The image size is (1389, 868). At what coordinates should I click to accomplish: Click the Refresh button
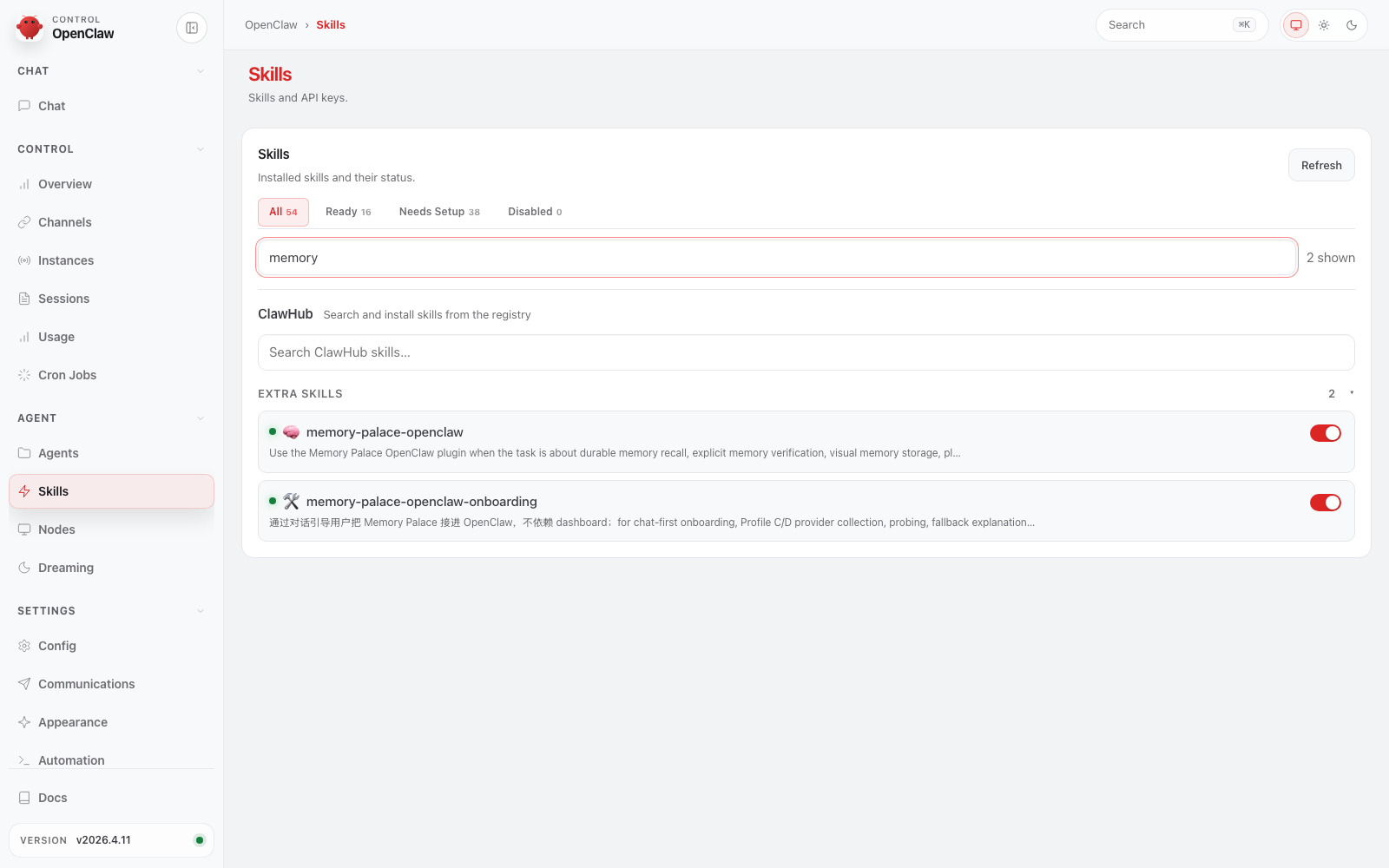pos(1321,165)
